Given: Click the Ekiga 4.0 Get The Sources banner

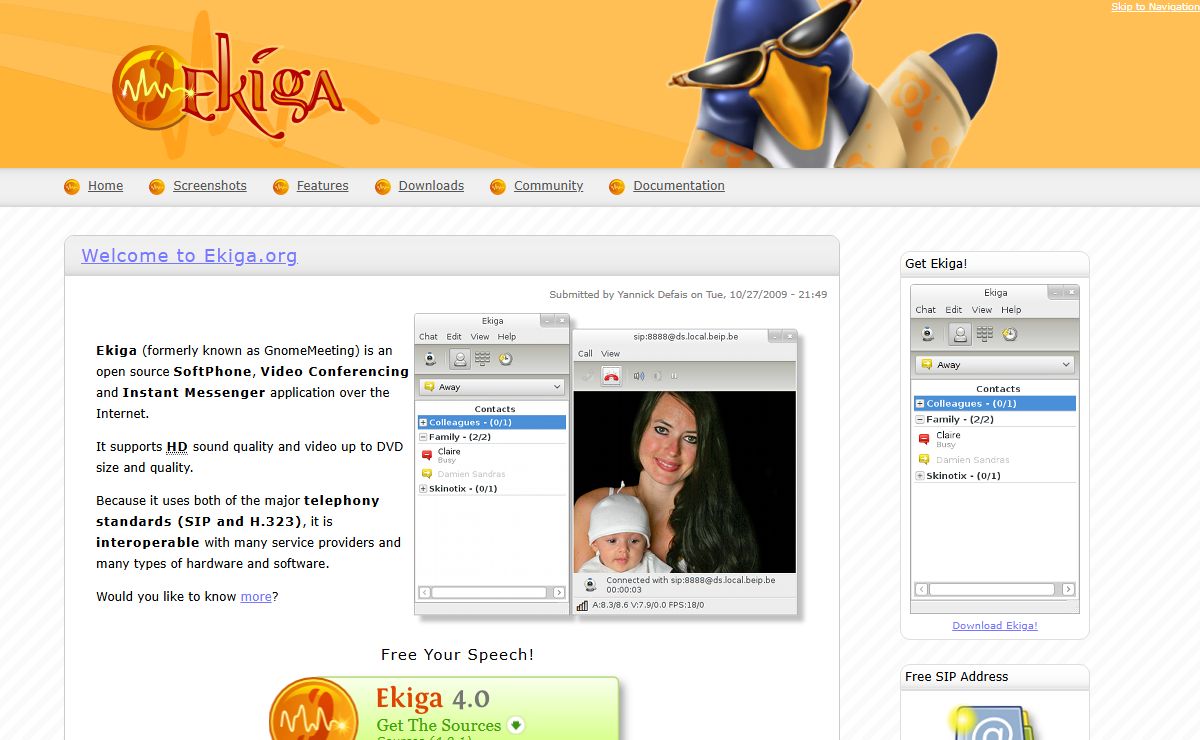Looking at the screenshot, I should (445, 708).
